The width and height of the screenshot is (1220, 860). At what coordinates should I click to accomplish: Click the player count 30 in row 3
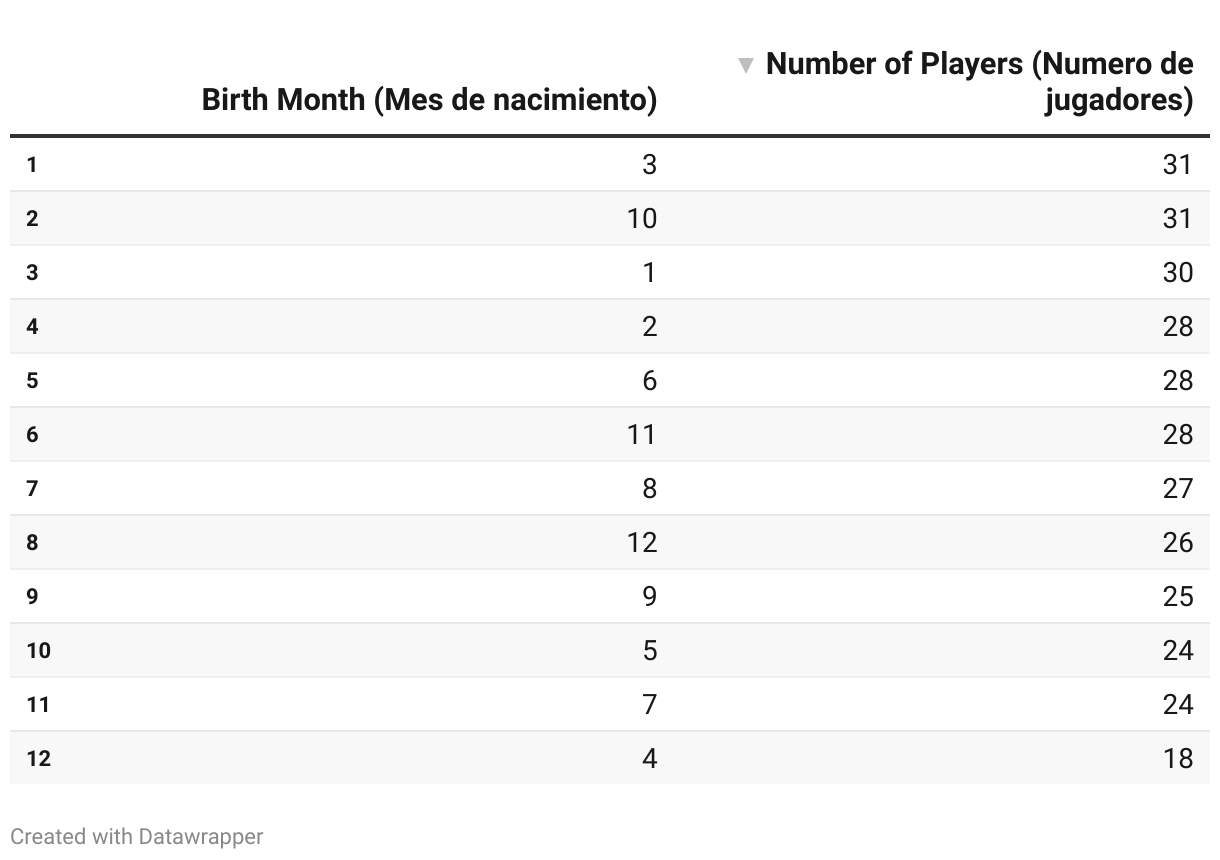(x=1178, y=272)
